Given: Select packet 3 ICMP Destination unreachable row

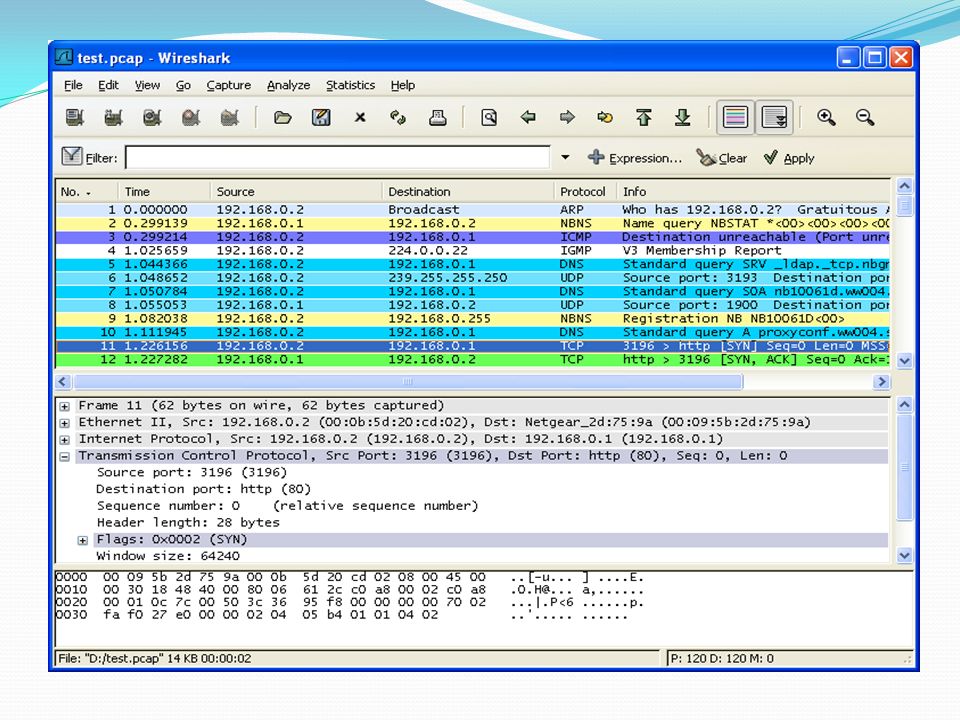Looking at the screenshot, I should click(473, 237).
